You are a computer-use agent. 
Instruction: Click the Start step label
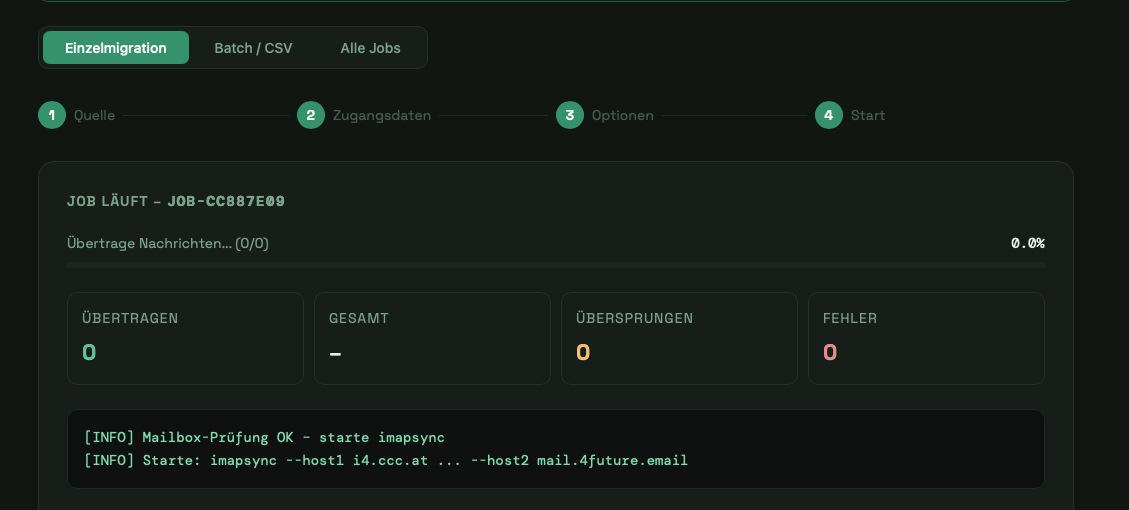[x=868, y=115]
